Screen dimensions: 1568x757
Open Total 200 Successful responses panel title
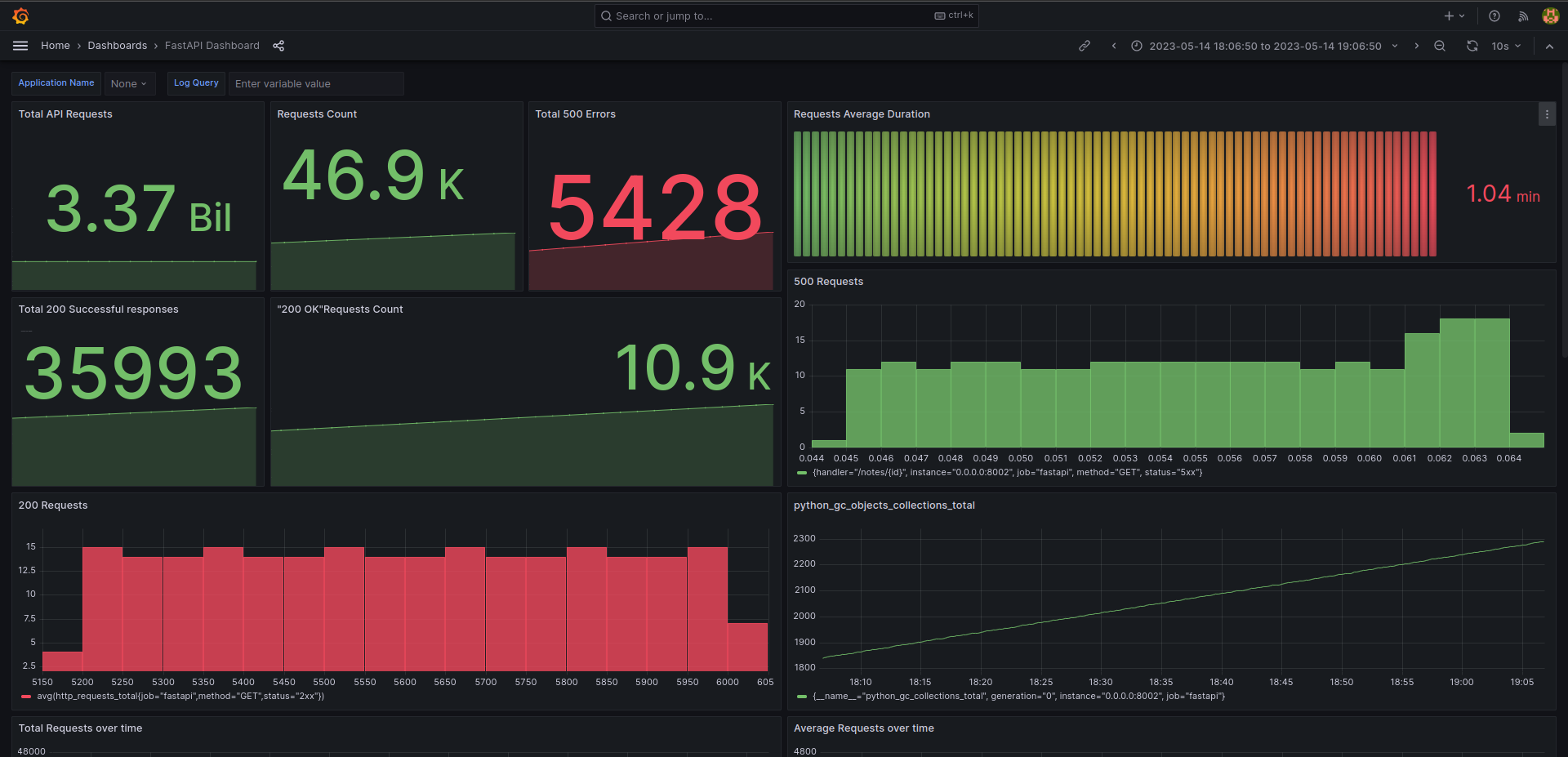99,309
